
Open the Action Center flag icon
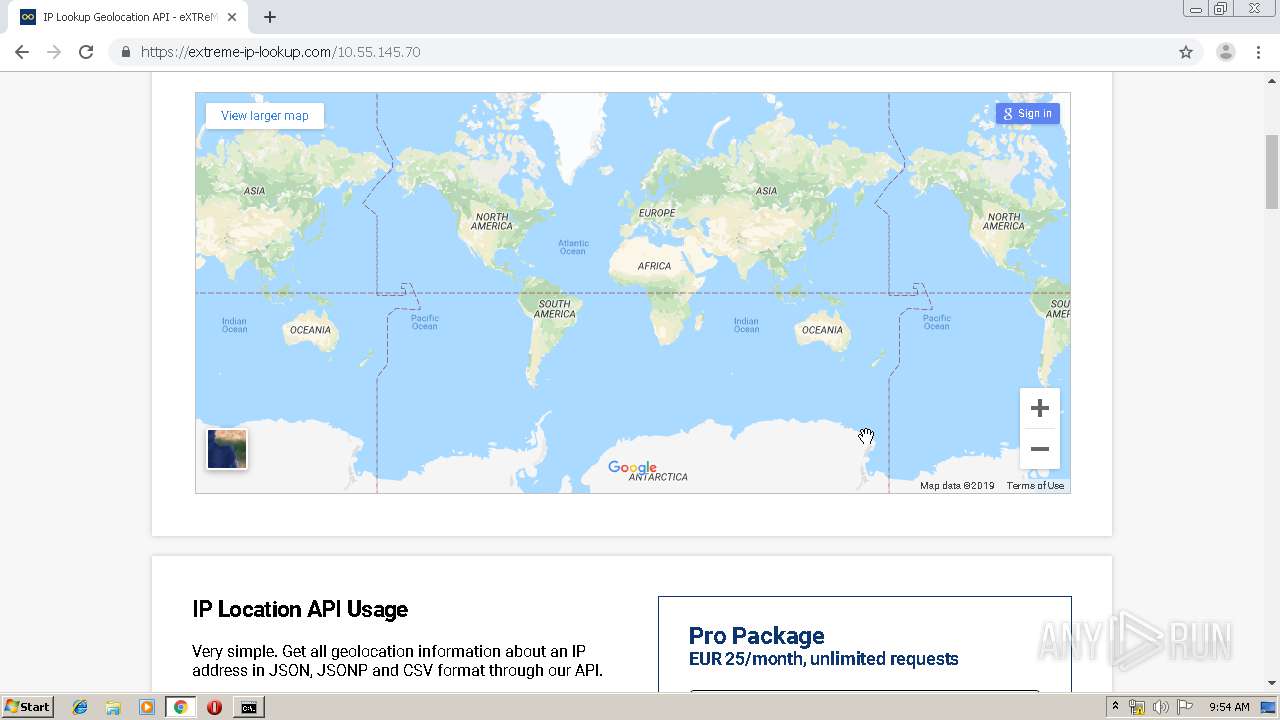click(x=1185, y=707)
